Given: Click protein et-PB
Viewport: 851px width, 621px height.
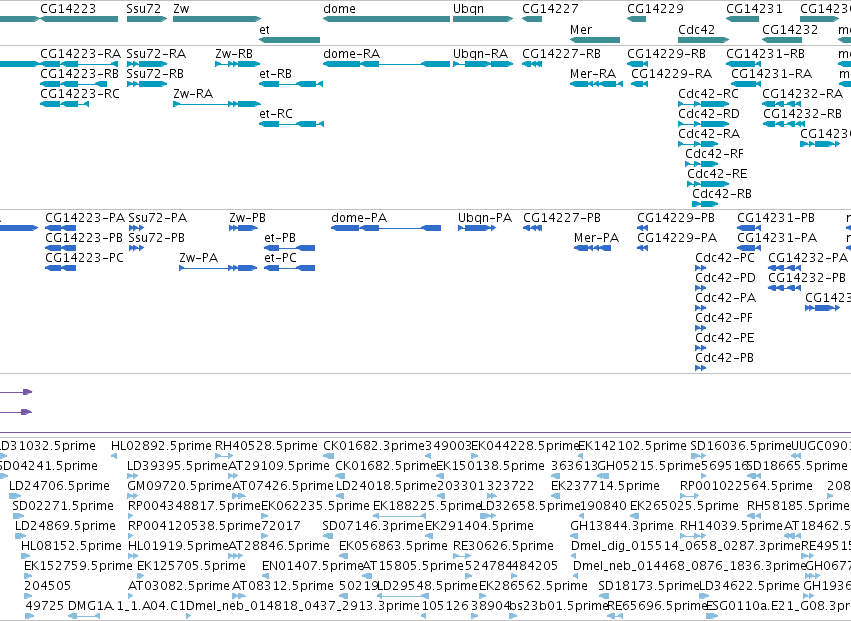Looking at the screenshot, I should 280,238.
